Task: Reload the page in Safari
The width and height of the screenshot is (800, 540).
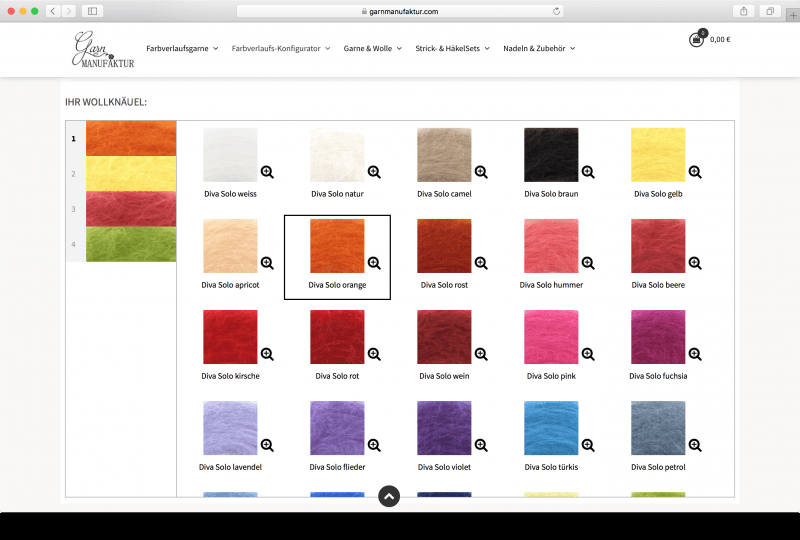Action: [x=556, y=11]
